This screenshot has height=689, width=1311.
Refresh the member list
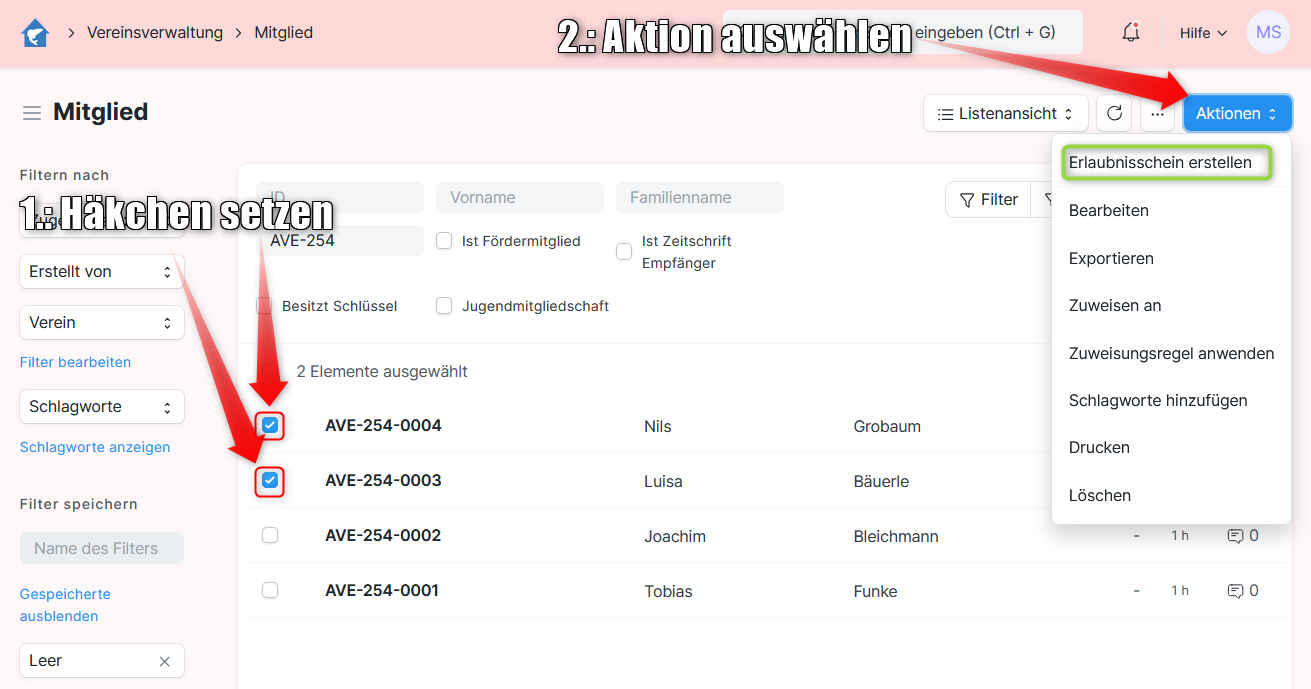click(x=1114, y=114)
